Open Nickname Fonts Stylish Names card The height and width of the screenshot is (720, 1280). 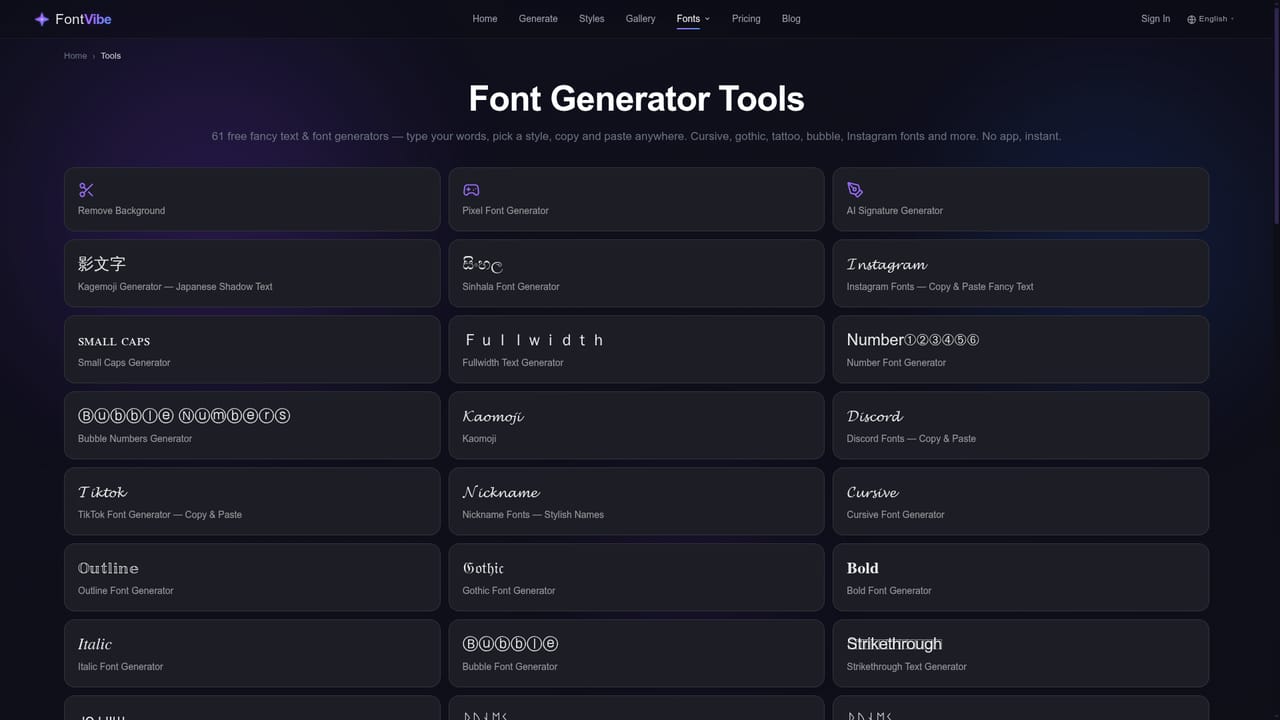tap(636, 502)
